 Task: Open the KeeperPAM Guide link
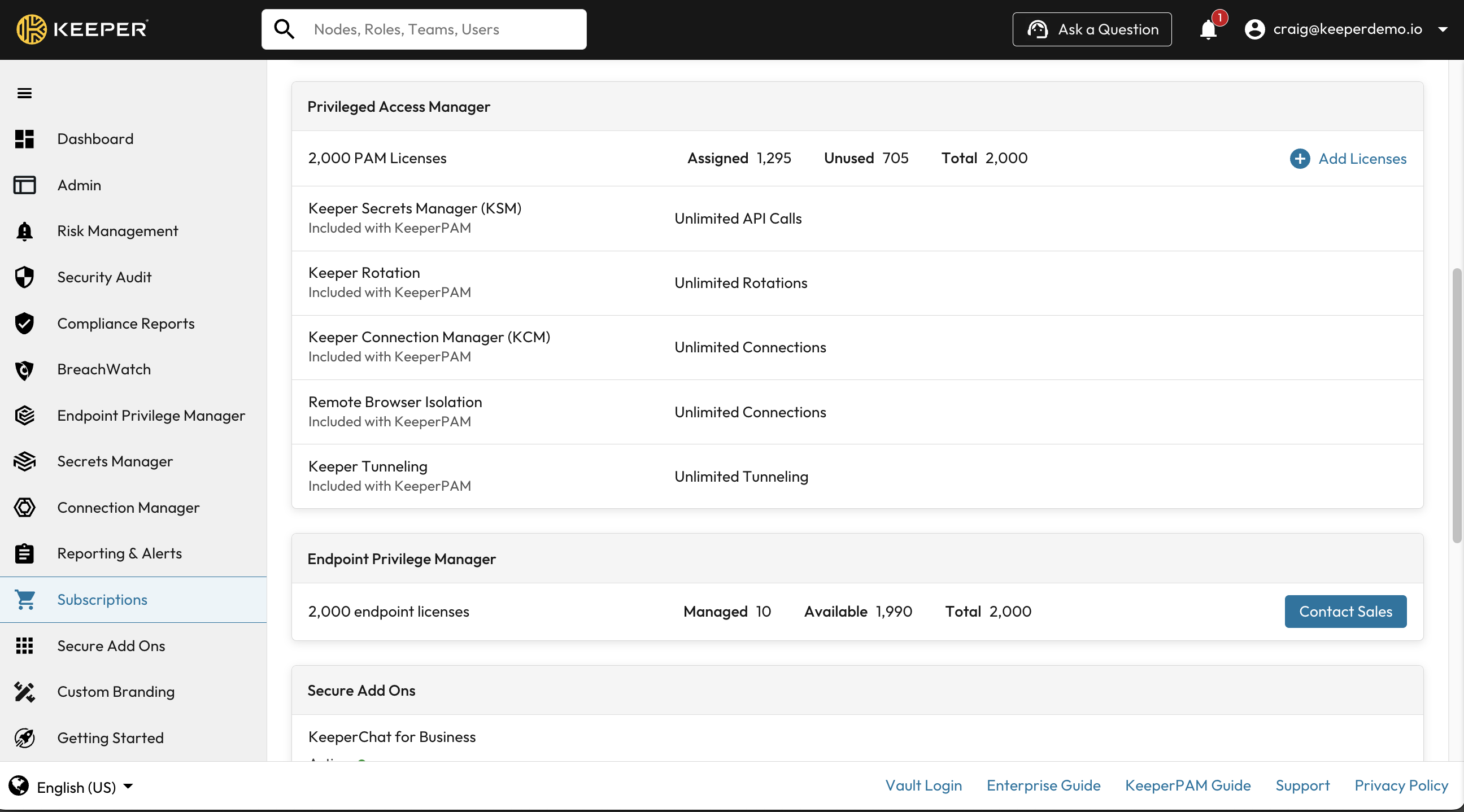click(x=1188, y=785)
